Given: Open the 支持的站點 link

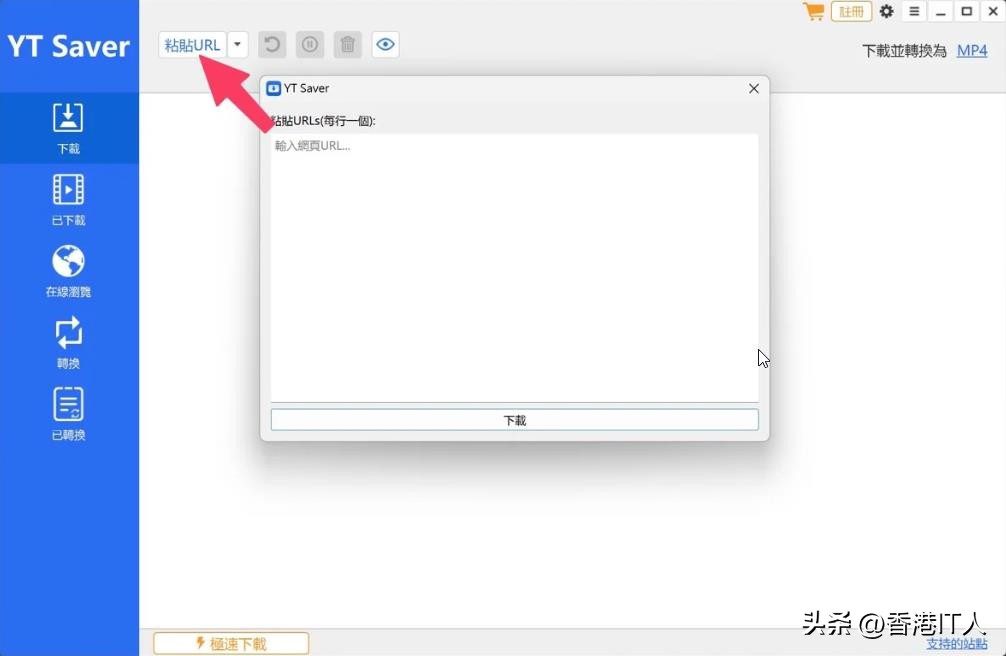Looking at the screenshot, I should pyautogui.click(x=956, y=643).
